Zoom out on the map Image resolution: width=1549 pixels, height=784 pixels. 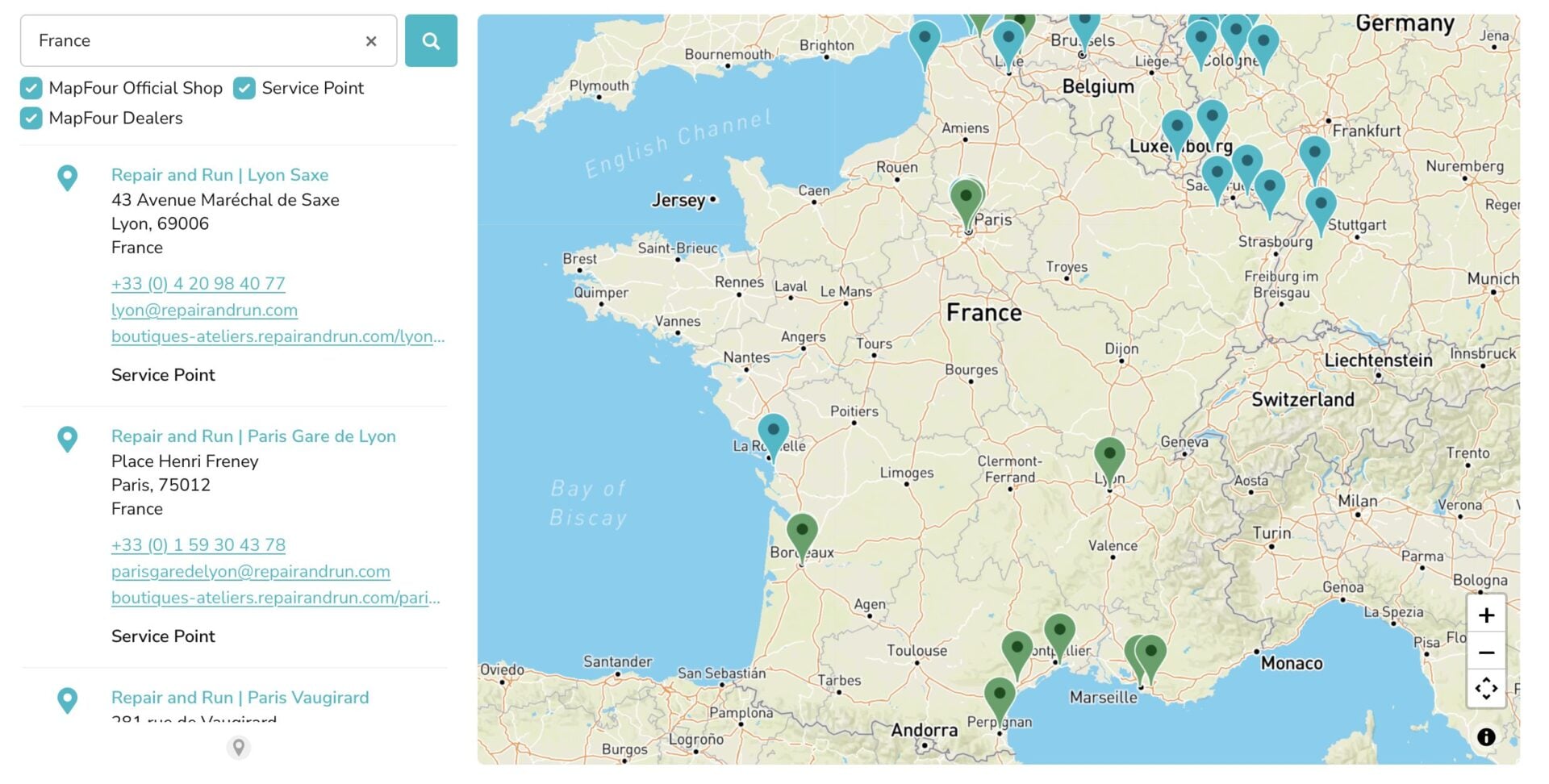(x=1486, y=653)
